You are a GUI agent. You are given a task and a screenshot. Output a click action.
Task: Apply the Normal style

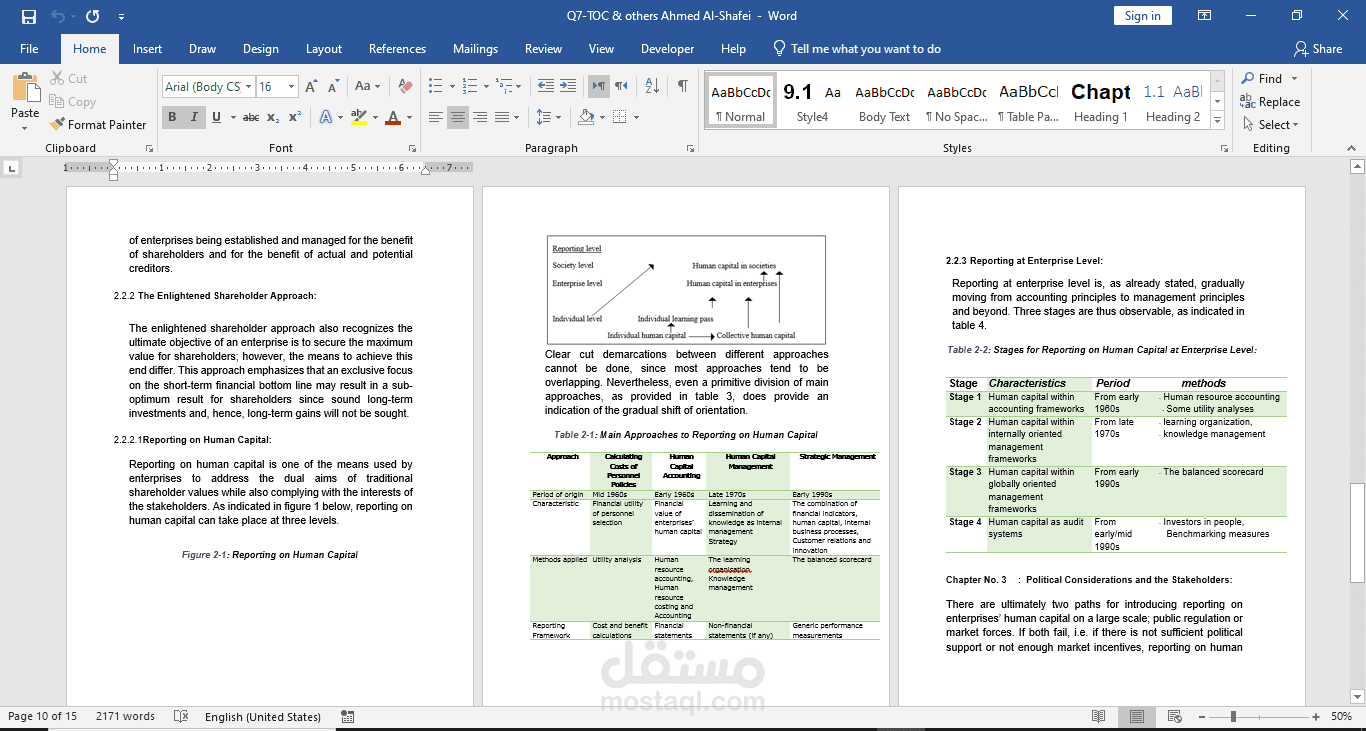point(740,100)
